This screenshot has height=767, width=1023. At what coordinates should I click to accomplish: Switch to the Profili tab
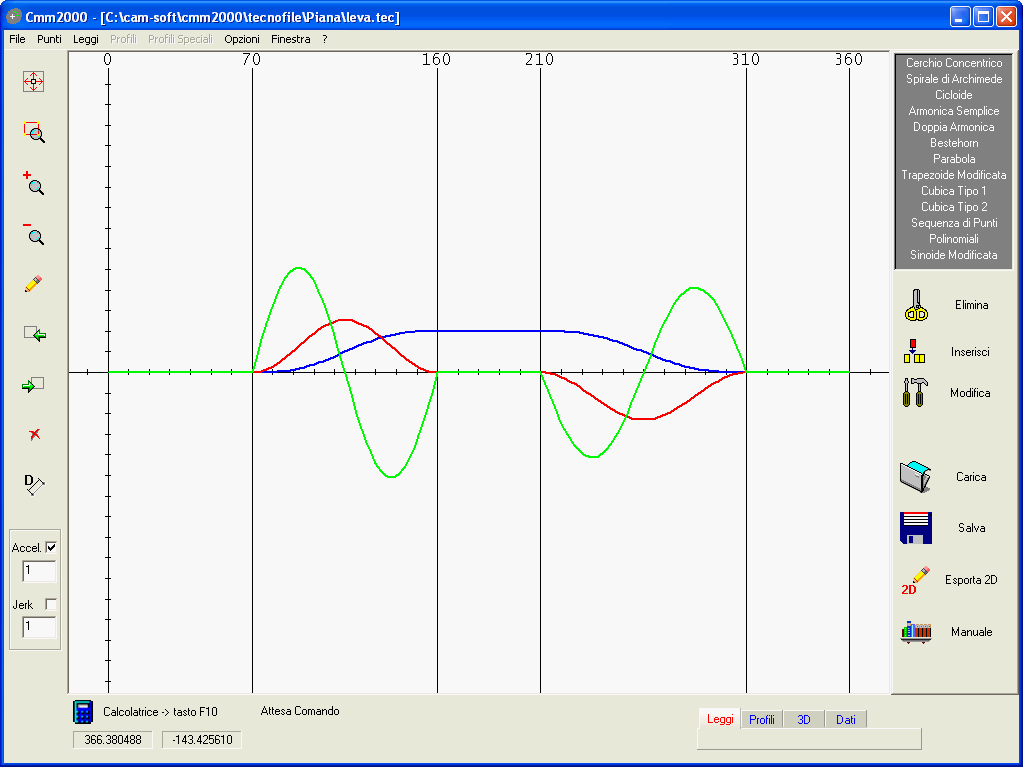click(762, 720)
